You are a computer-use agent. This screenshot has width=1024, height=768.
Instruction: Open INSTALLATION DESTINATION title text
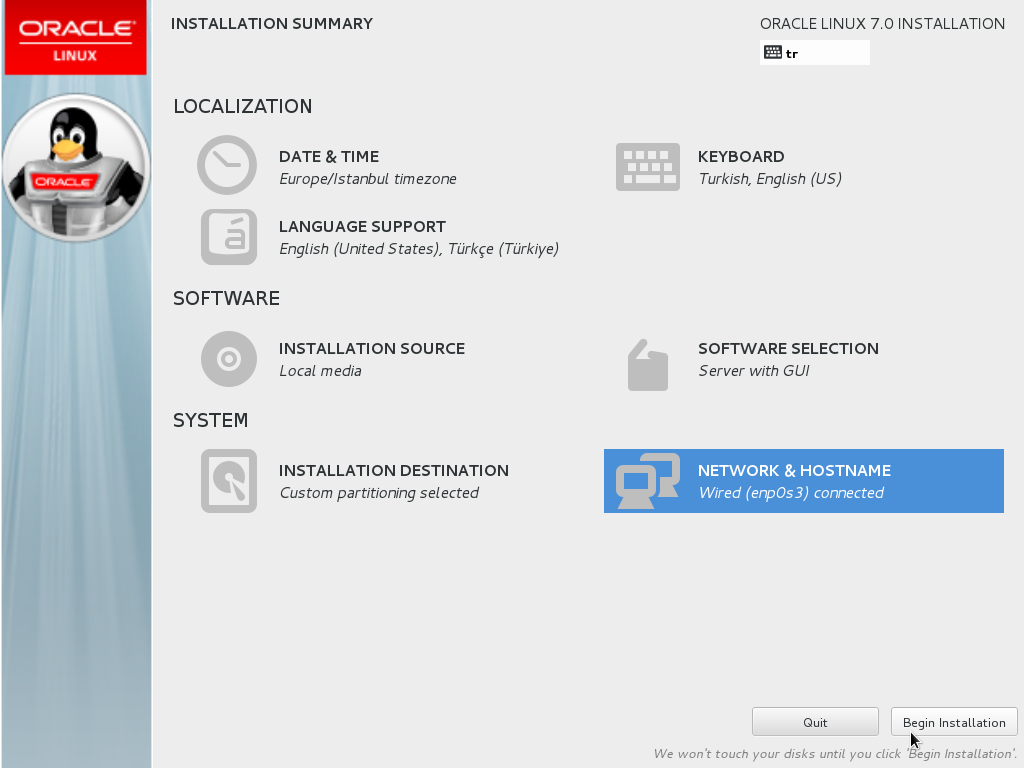[x=393, y=471]
